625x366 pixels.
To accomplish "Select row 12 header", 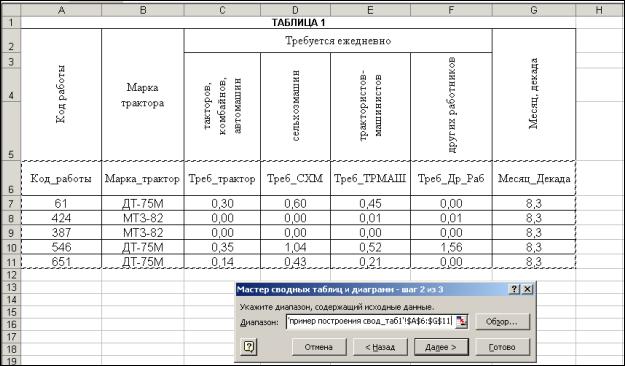I will click(11, 275).
